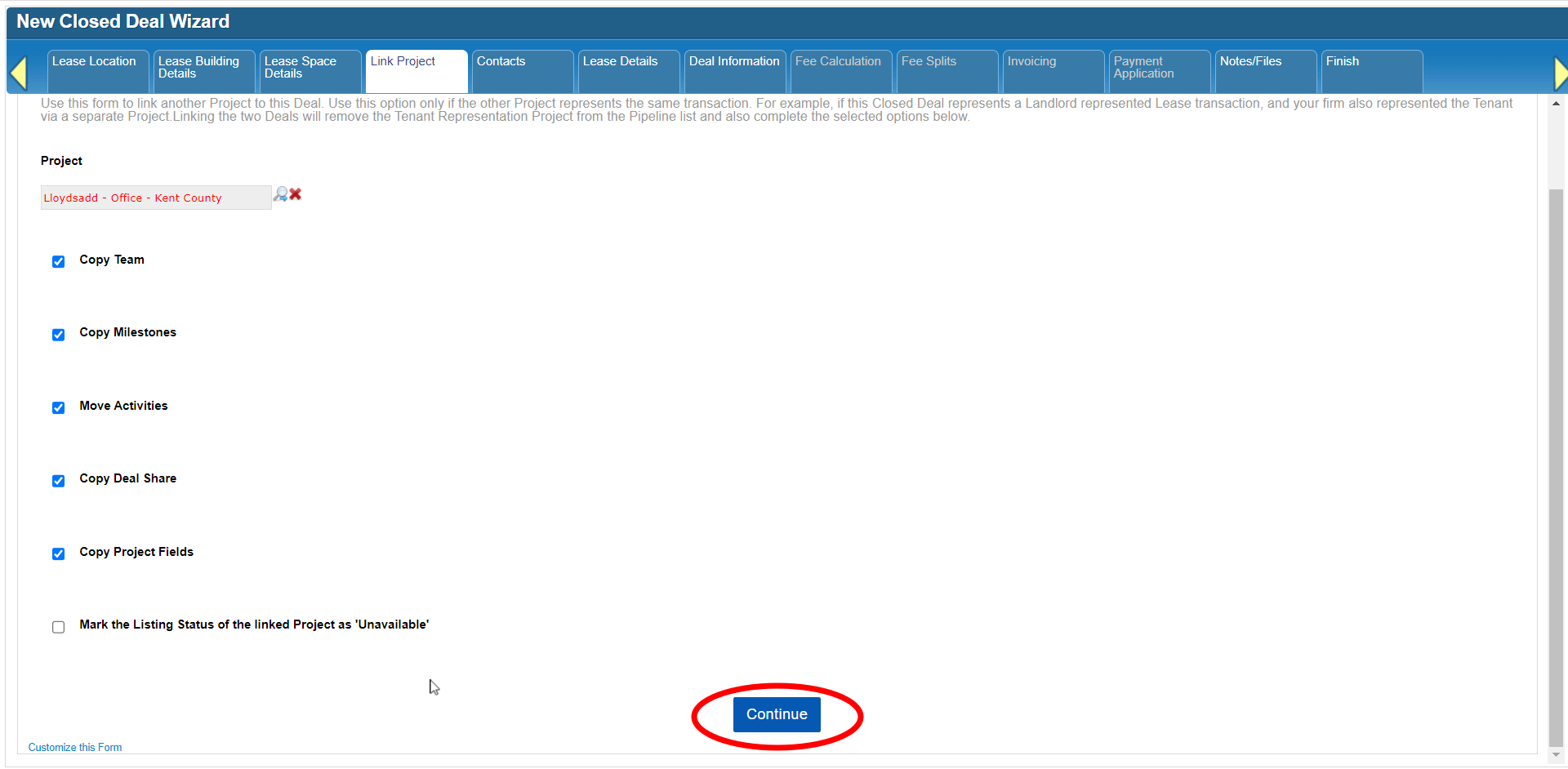Open the Lease Space Details tab
The width and height of the screenshot is (1568, 769).
[310, 70]
